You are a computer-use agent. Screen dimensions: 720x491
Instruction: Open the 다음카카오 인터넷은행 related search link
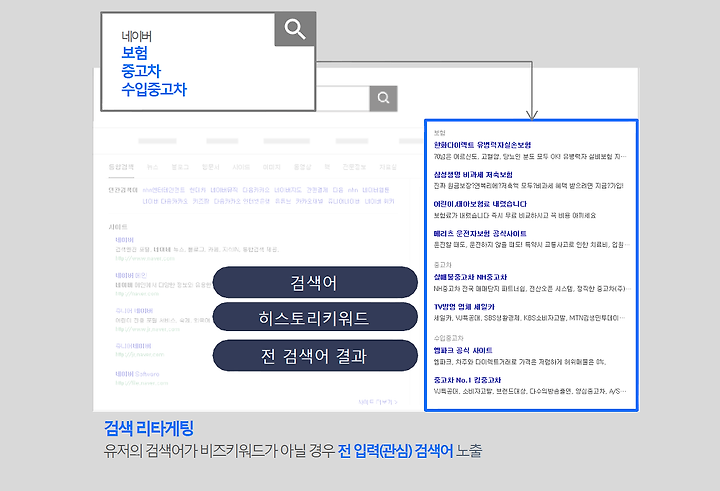(242, 201)
